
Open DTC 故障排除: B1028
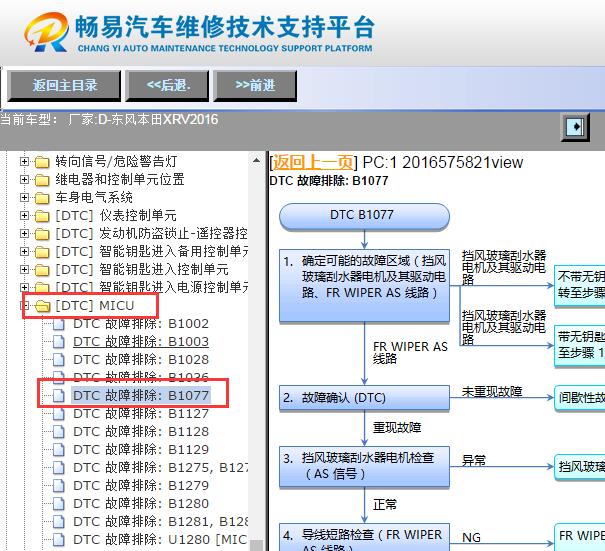[141, 360]
